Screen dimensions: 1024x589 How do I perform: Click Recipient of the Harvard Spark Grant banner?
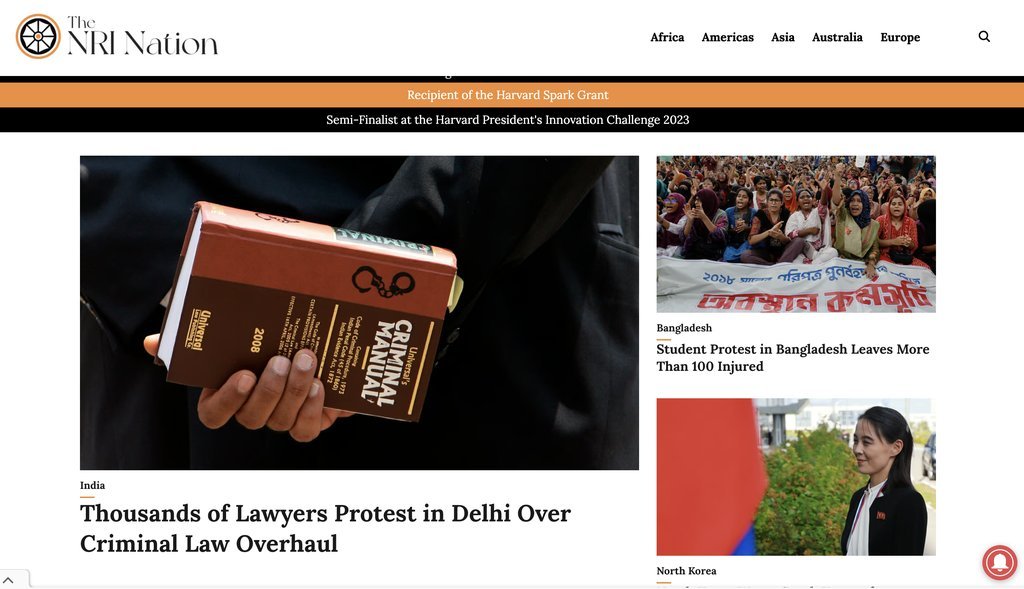pos(507,95)
